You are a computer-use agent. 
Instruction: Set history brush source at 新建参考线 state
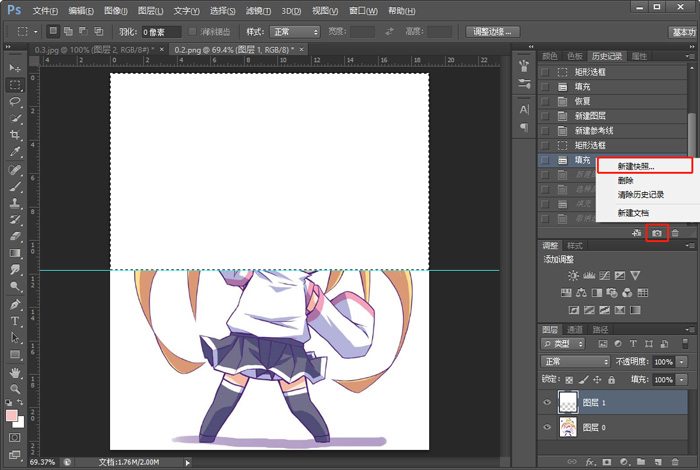pos(545,131)
